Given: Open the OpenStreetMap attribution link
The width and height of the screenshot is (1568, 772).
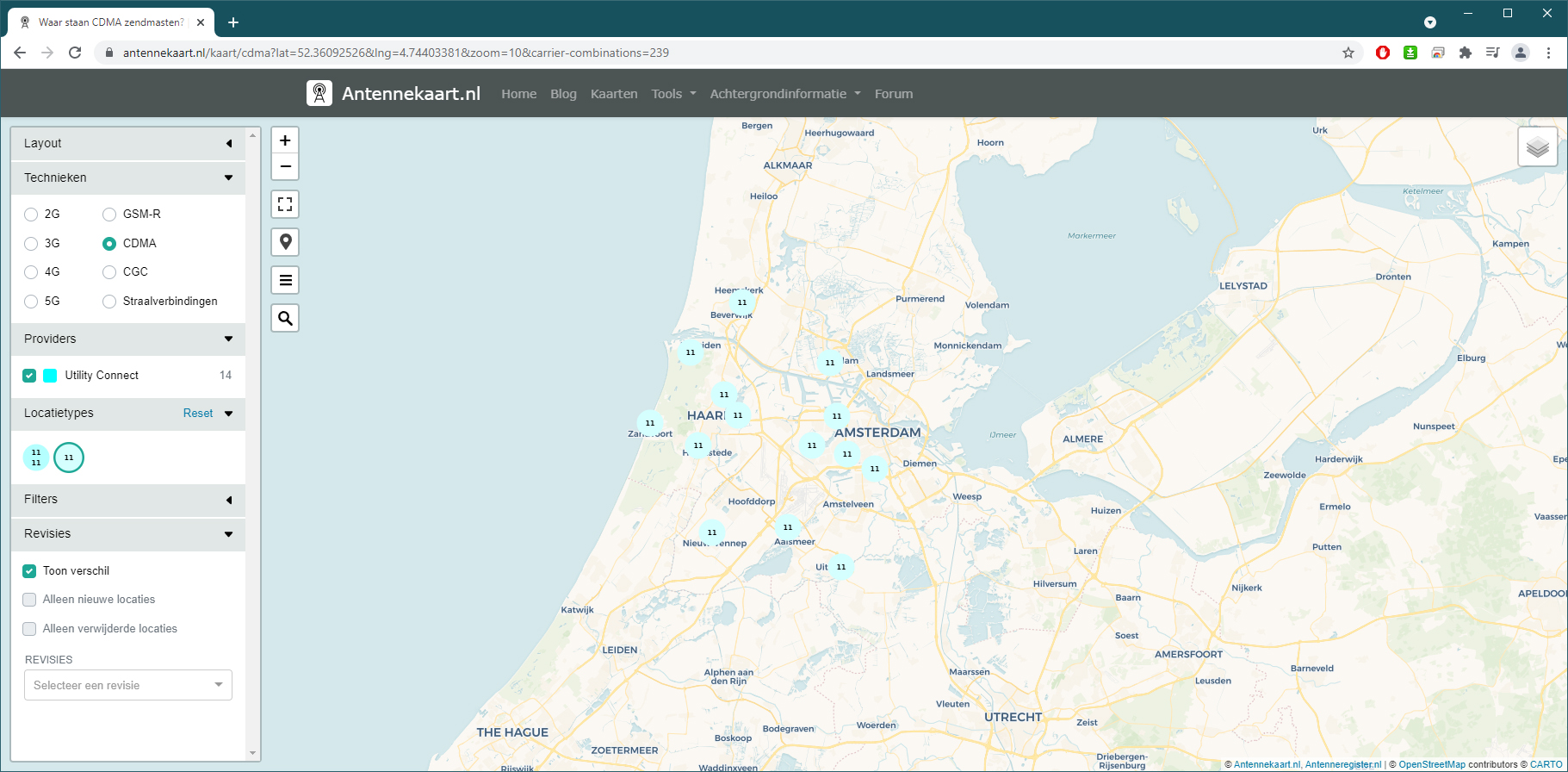Looking at the screenshot, I should pyautogui.click(x=1432, y=764).
